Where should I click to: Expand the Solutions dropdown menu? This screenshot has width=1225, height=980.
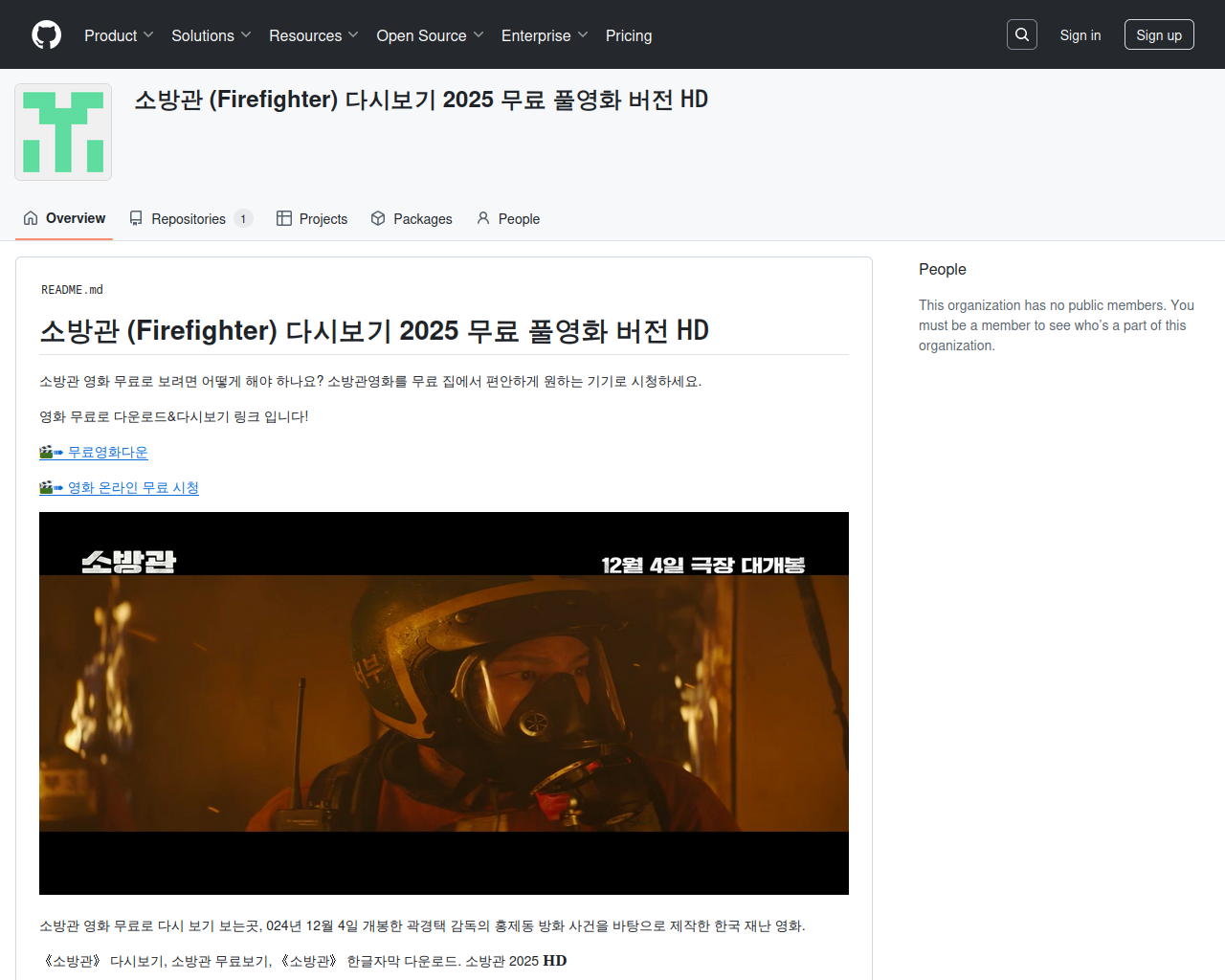[211, 35]
